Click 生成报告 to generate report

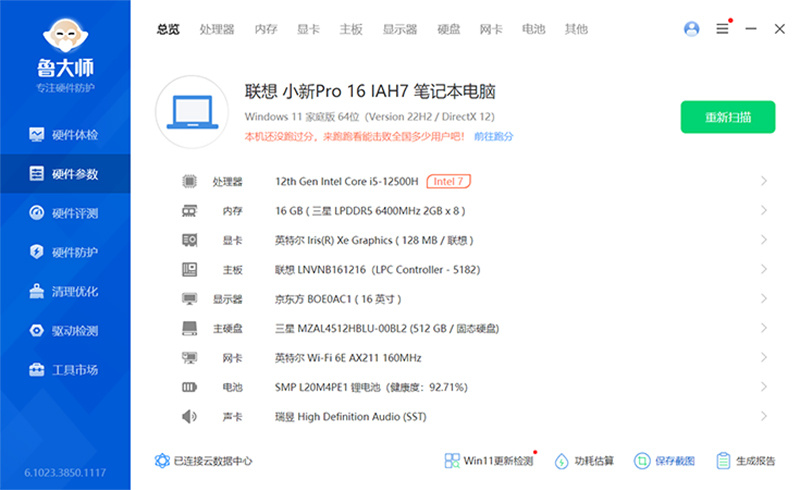[745, 461]
